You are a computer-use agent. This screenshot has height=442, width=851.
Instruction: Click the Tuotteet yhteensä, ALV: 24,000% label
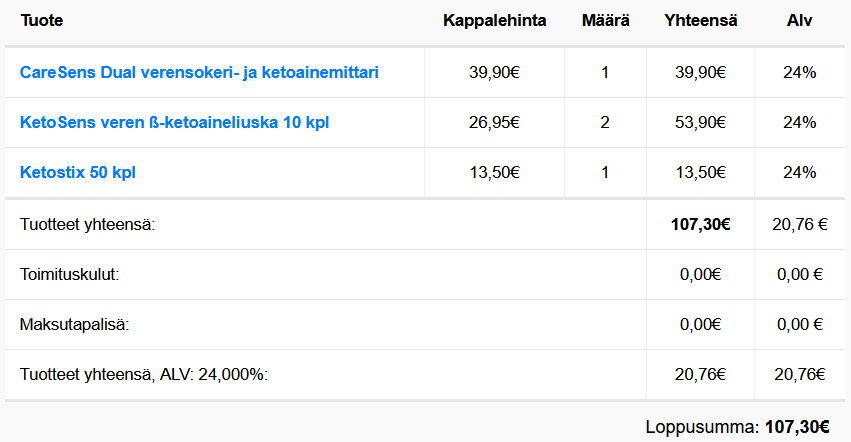click(x=144, y=375)
